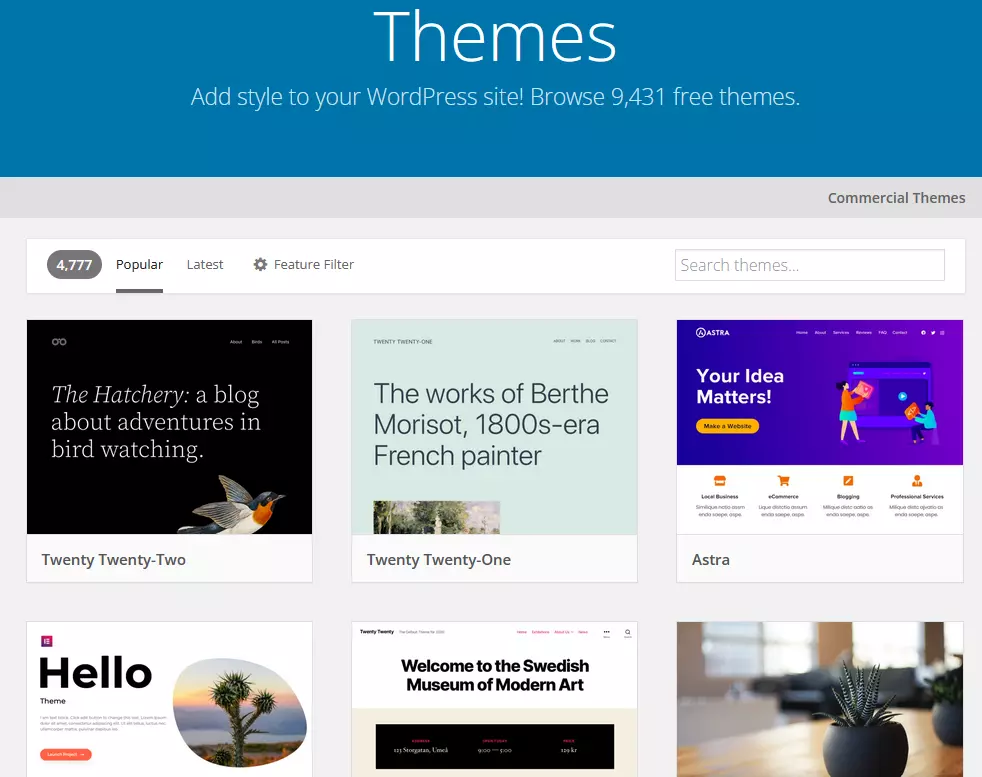Click the Professional Services icon in Astra preview

(917, 481)
